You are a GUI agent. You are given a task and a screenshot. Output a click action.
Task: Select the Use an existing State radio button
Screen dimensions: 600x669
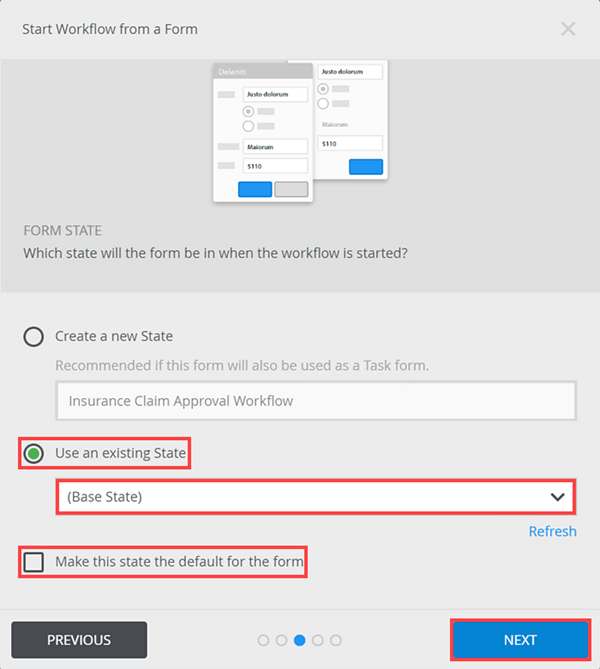pyautogui.click(x=34, y=453)
